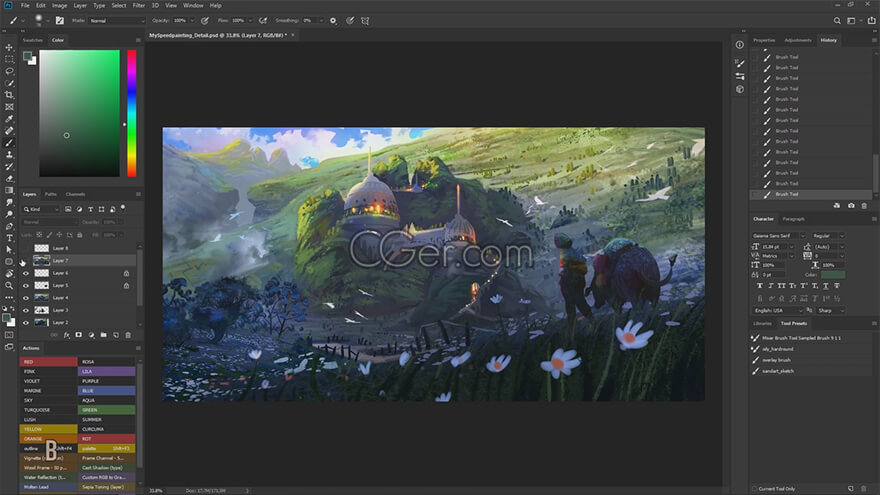Run the LILA action button
Image resolution: width=880 pixels, height=495 pixels.
107,371
